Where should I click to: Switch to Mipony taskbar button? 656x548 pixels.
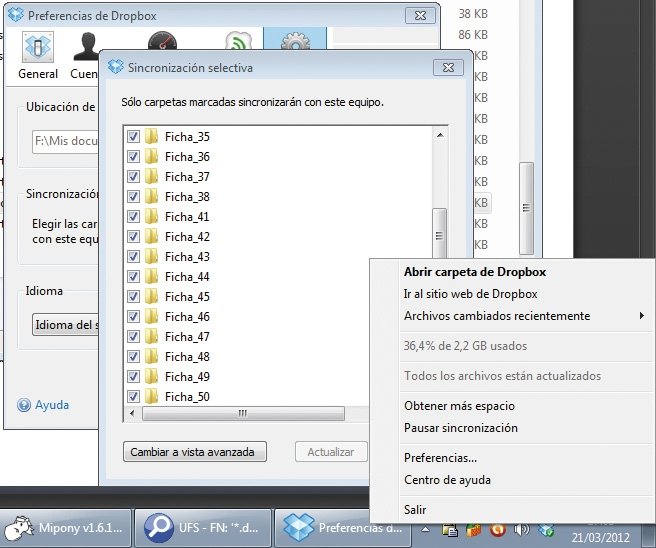click(65, 528)
